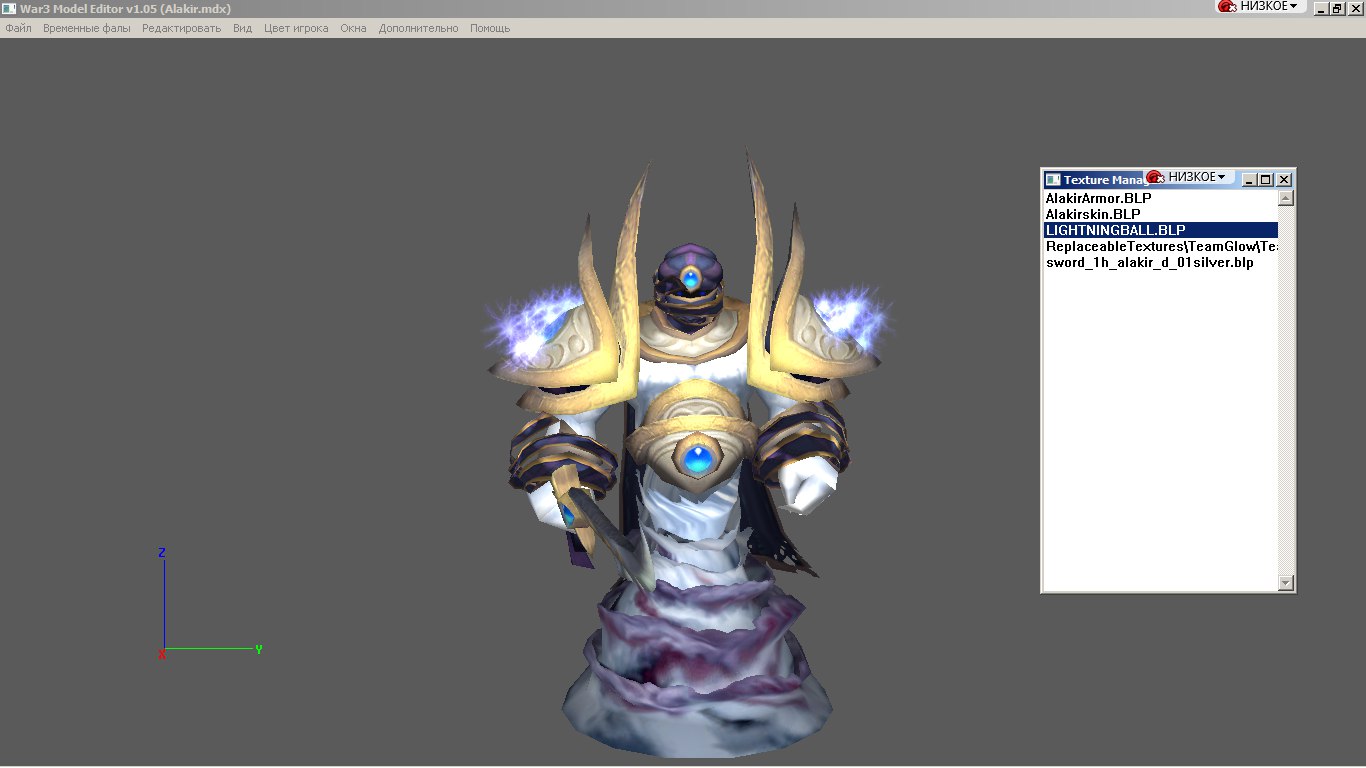Image resolution: width=1366 pixels, height=768 pixels.
Task: Click the Texture Manager window icon
Action: pos(1052,180)
